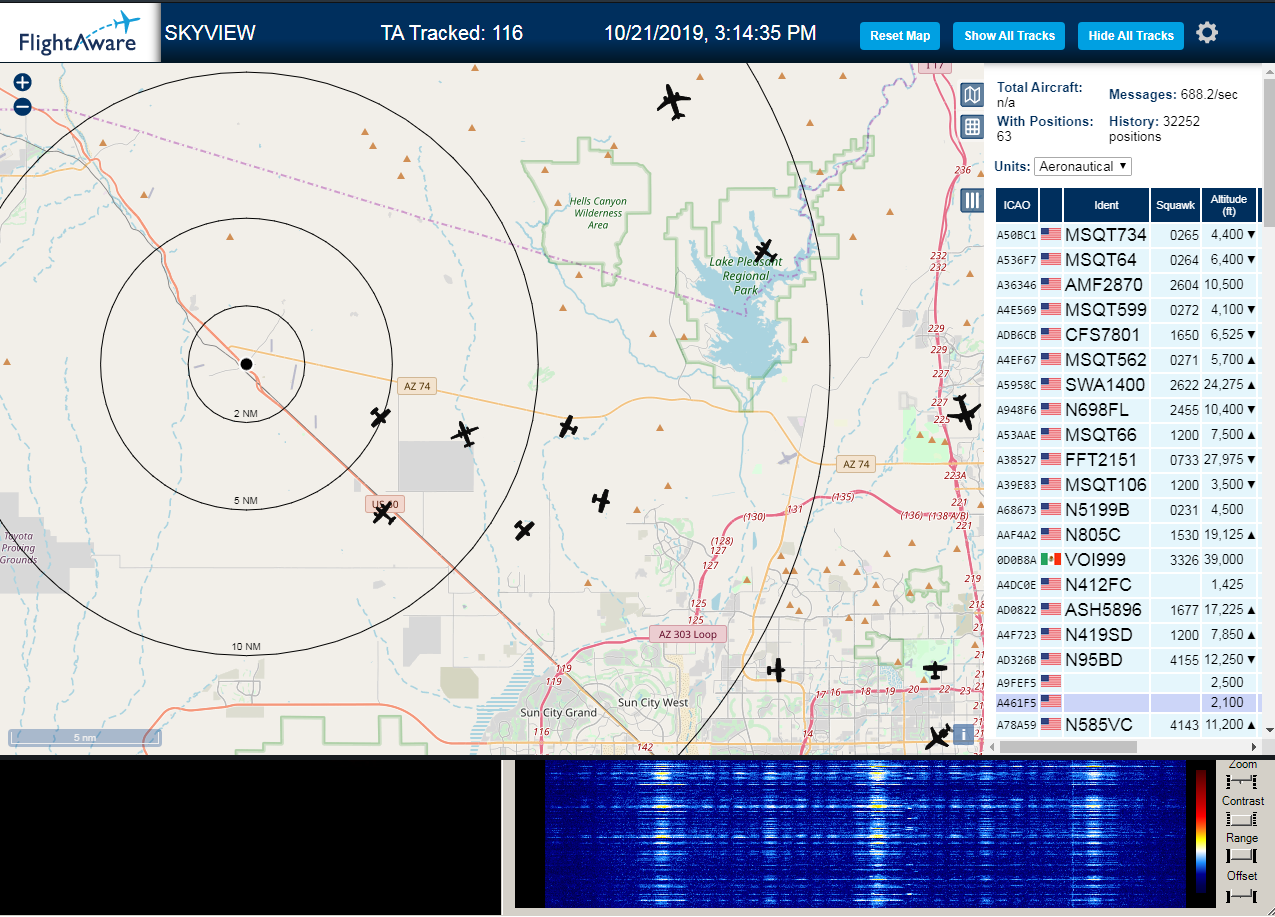Image resolution: width=1275 pixels, height=917 pixels.
Task: Select the CFS7801 aircraft row
Action: (1128, 335)
